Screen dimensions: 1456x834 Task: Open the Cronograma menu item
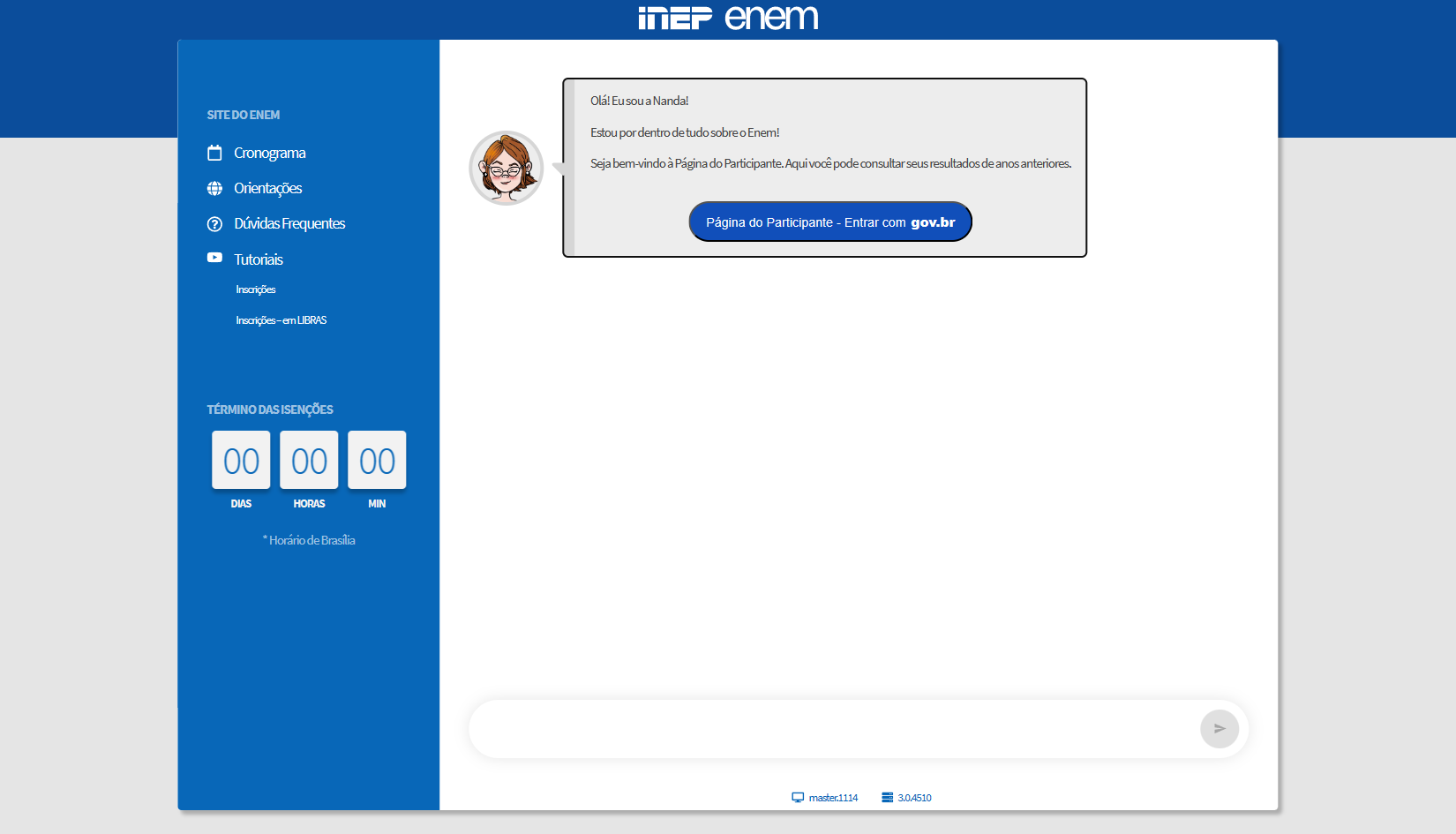click(x=270, y=153)
